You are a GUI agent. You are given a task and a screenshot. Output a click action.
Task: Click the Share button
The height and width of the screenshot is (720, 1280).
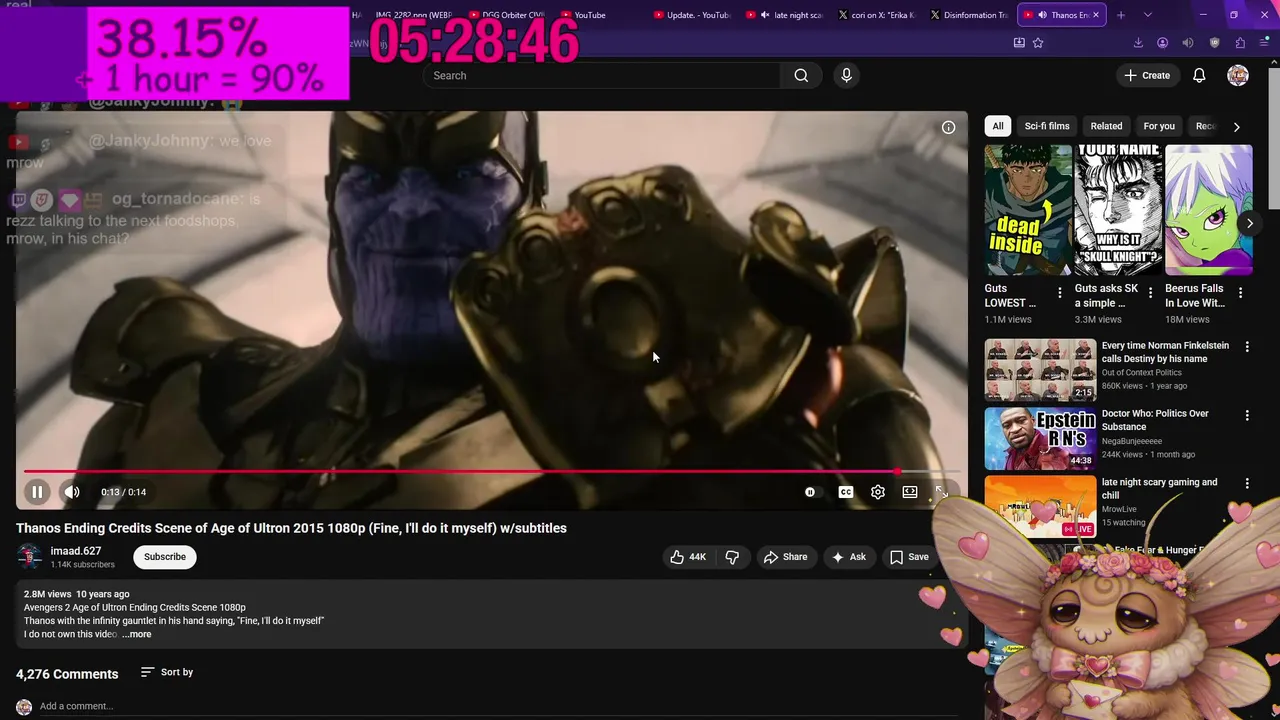pyautogui.click(x=785, y=557)
